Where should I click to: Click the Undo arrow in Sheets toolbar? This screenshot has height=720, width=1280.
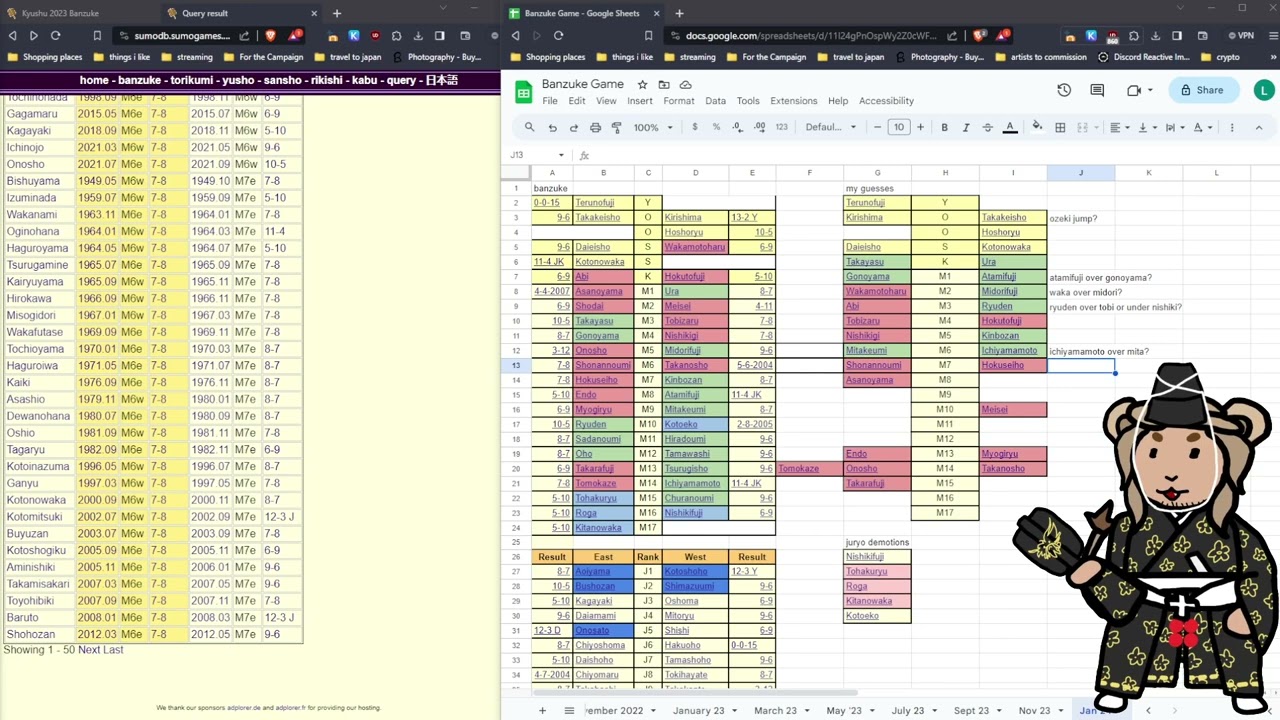click(x=553, y=127)
